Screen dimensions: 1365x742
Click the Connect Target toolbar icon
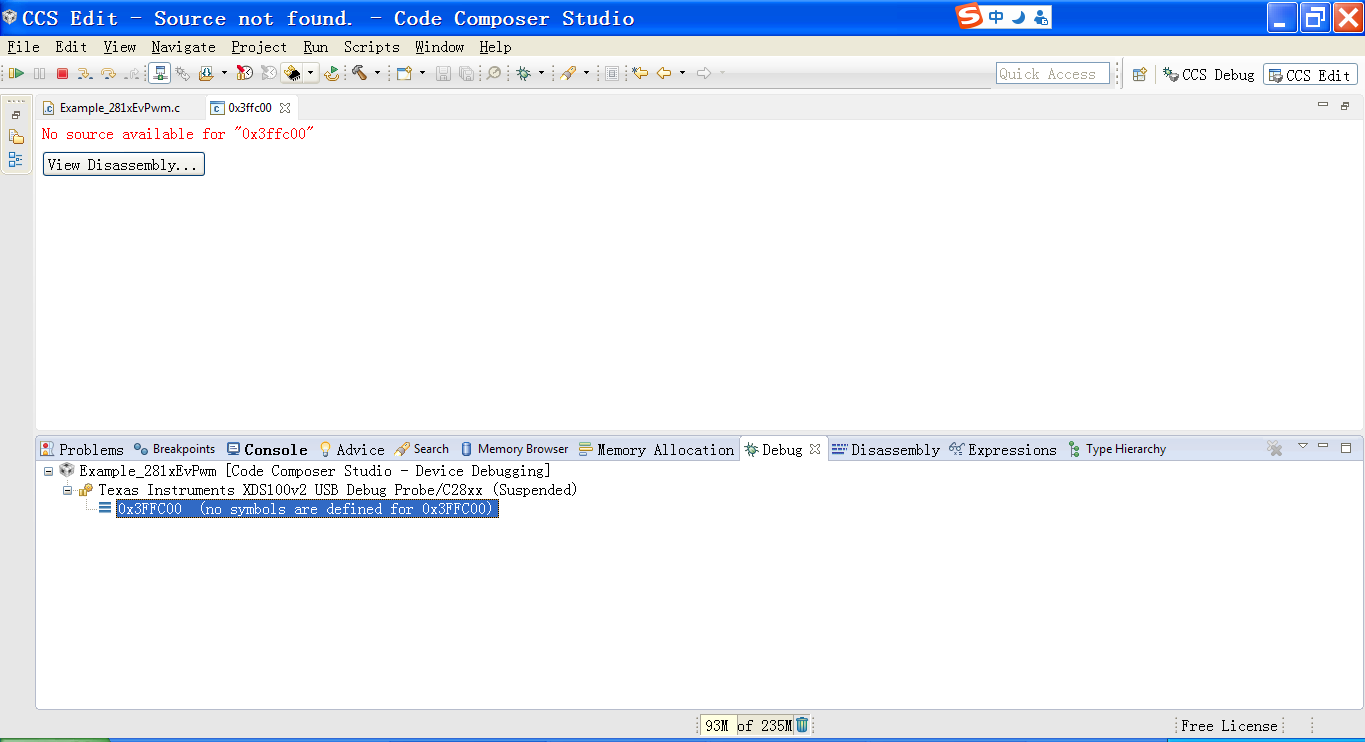click(159, 73)
